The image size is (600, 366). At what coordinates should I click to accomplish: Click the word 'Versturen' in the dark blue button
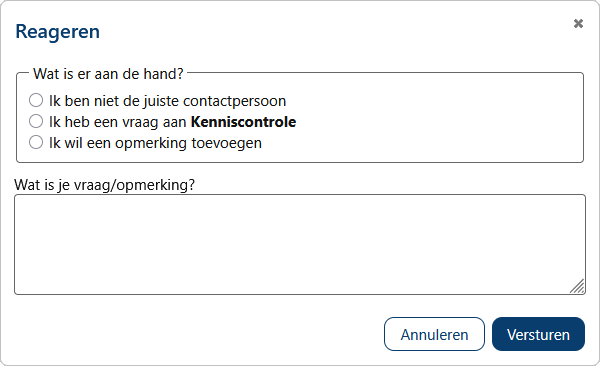click(x=538, y=335)
